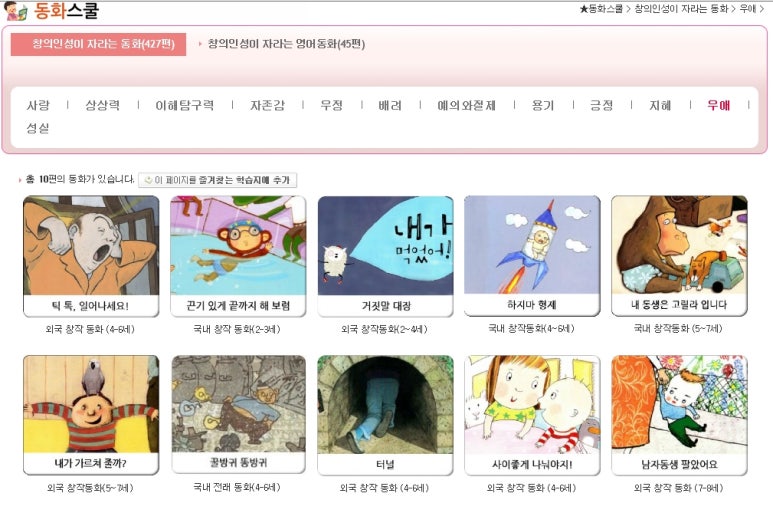
Task: Open the 창의인성이 자라는 동화(427편) tab
Action: coord(99,44)
